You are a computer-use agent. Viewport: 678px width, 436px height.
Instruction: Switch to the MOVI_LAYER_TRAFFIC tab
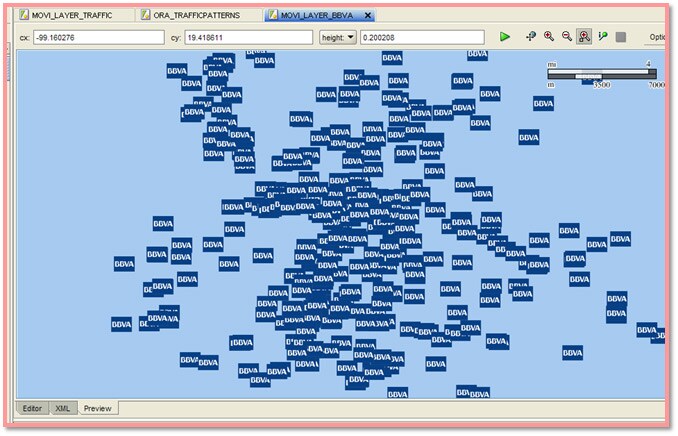click(72, 15)
